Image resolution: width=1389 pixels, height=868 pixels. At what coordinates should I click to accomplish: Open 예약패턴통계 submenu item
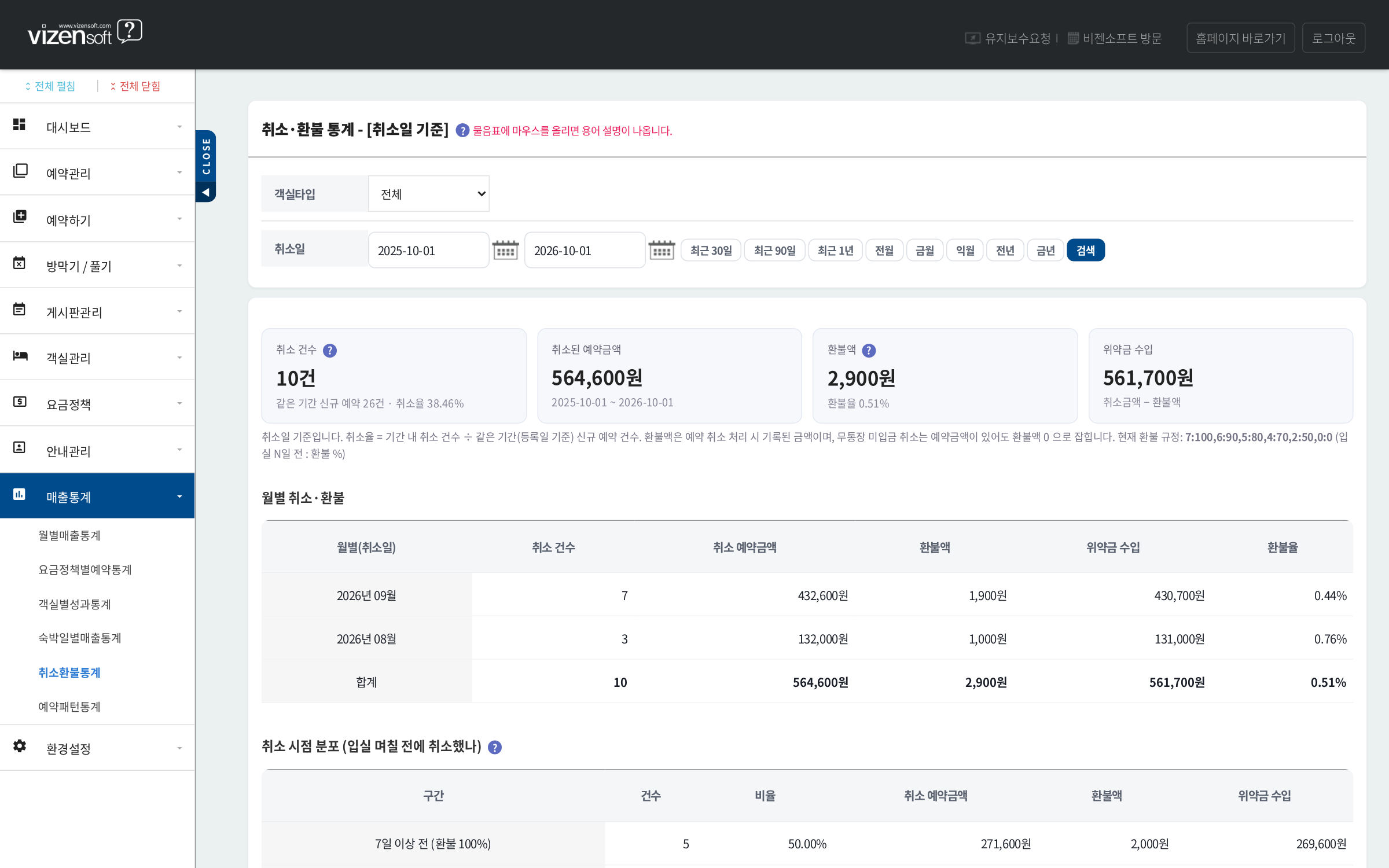(x=69, y=707)
